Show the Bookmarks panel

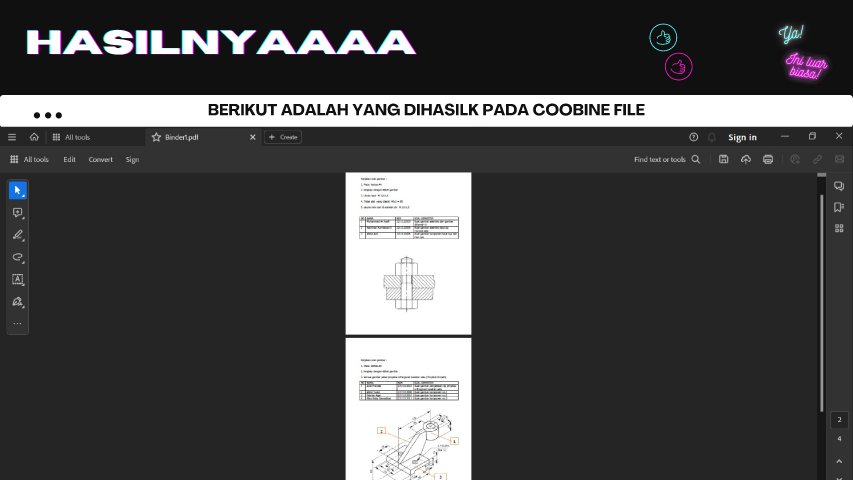[x=839, y=207]
